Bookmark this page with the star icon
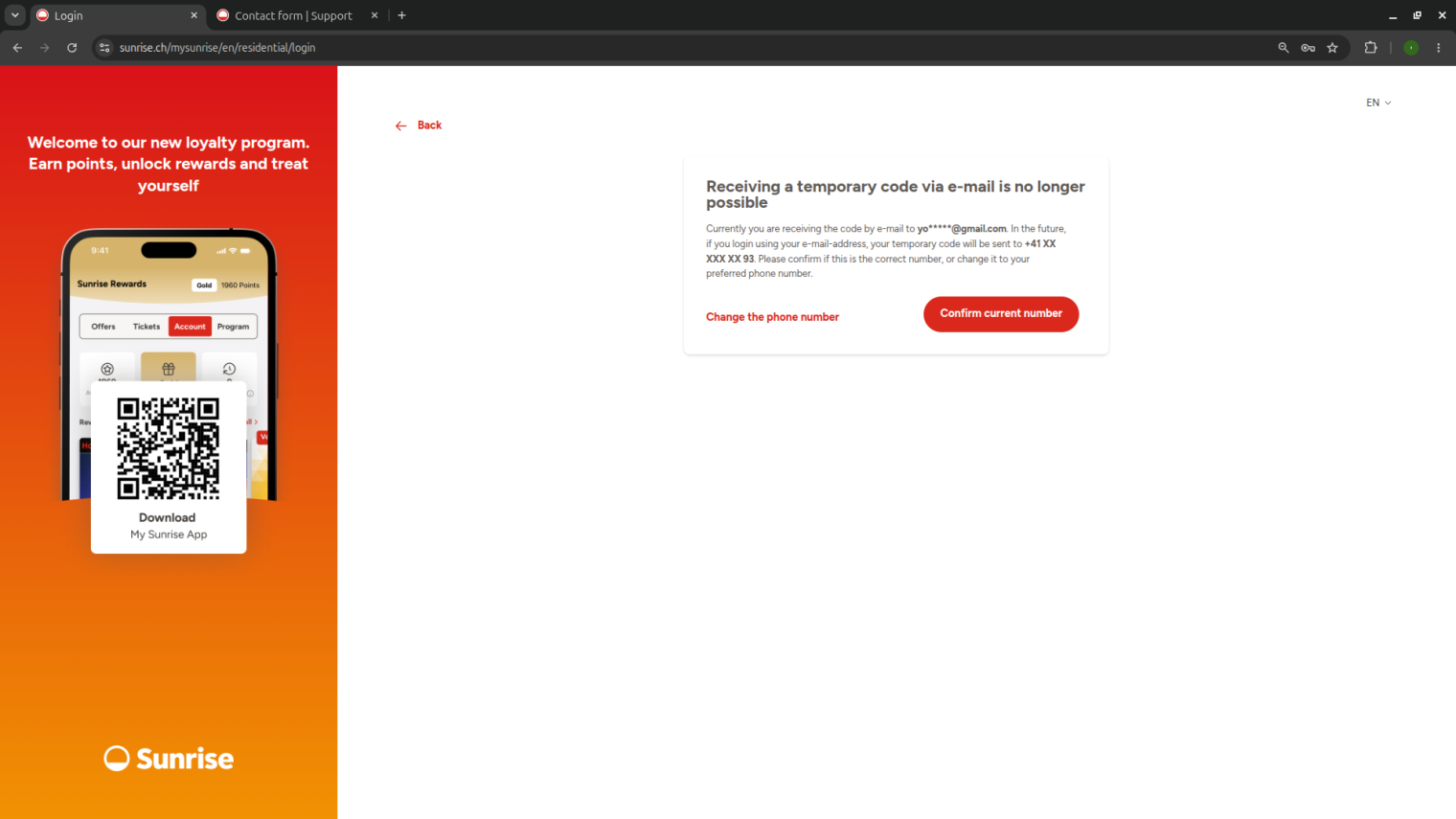The height and width of the screenshot is (819, 1456). point(1332,48)
